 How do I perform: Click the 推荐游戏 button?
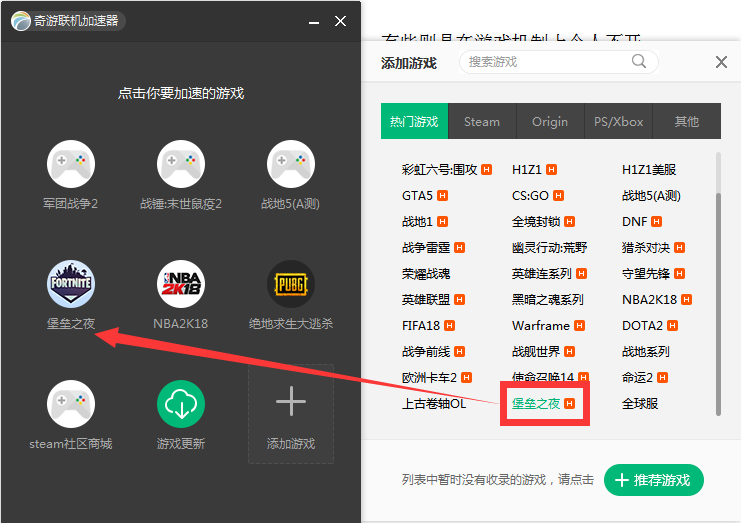click(654, 480)
